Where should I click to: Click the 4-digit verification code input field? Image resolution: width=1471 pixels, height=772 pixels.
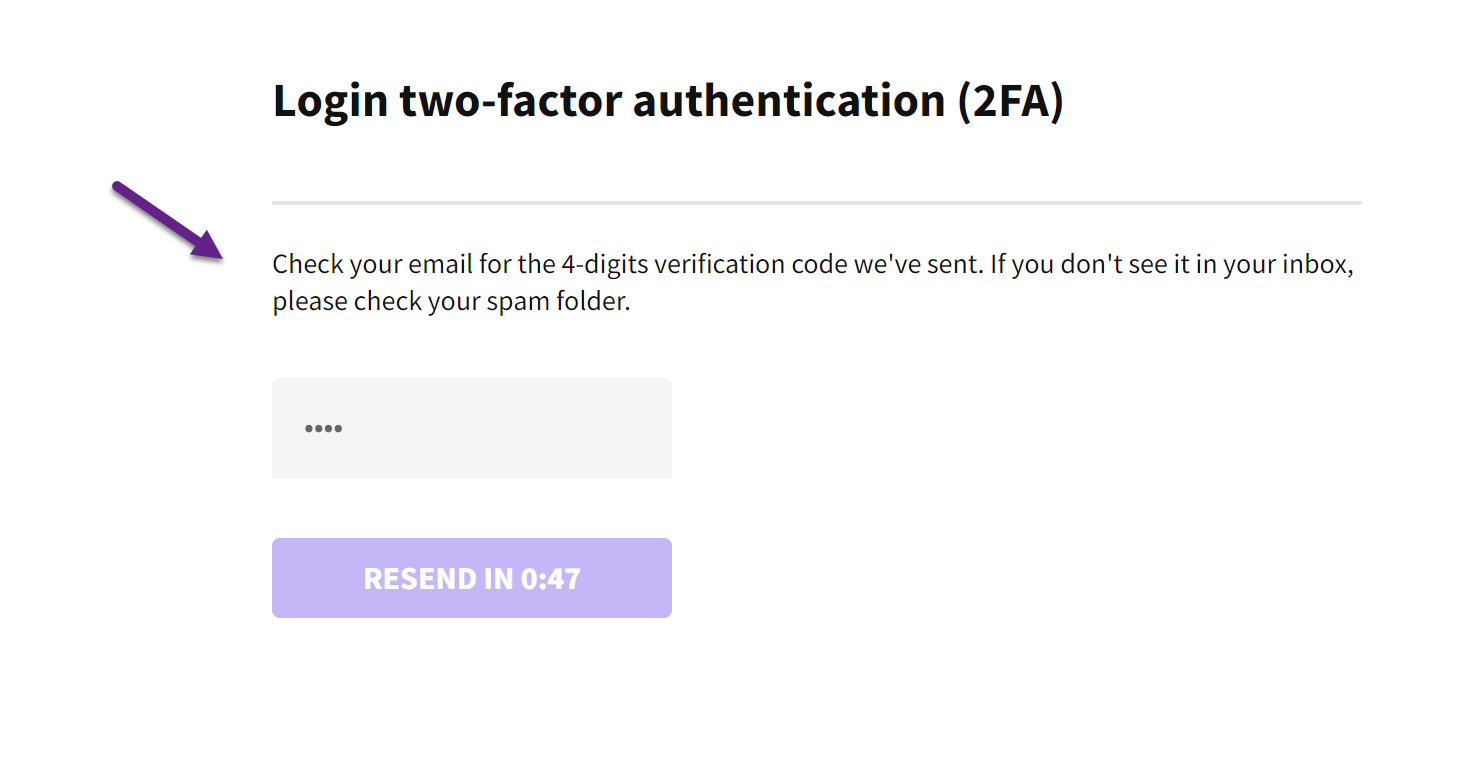[x=471, y=428]
